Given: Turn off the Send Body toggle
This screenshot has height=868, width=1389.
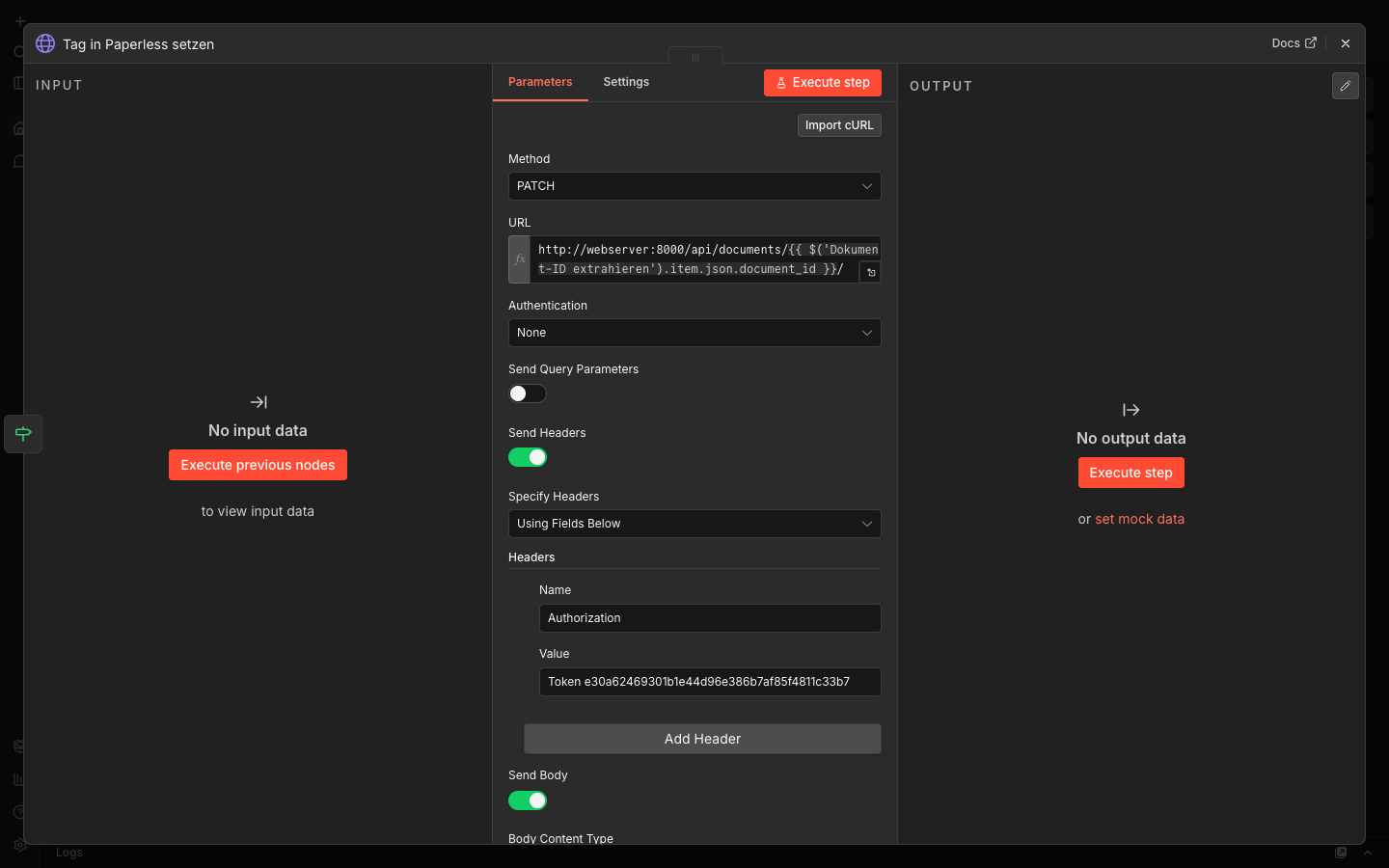Looking at the screenshot, I should click(x=528, y=800).
